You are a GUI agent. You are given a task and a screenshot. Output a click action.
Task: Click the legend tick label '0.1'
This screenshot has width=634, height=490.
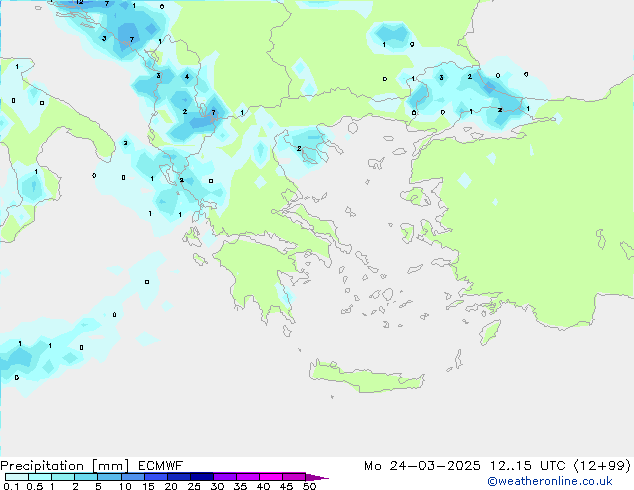click(11, 486)
